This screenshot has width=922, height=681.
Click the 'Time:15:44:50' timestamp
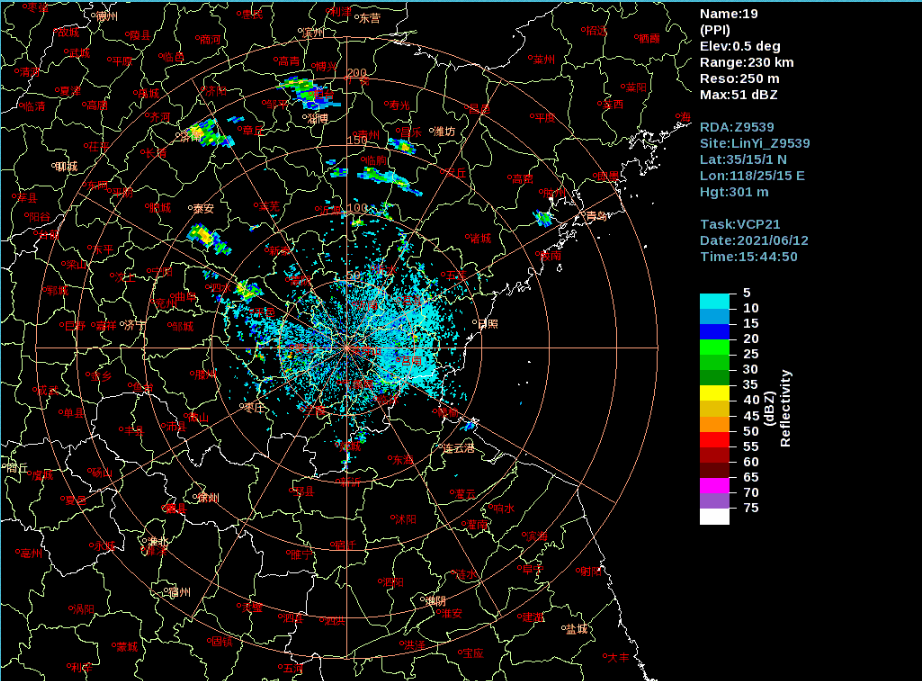(749, 256)
